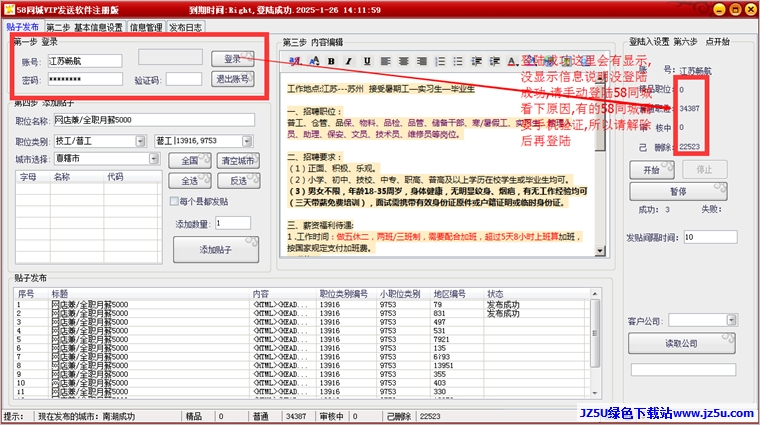Switch to the 贴子发布 tab

coord(23,27)
